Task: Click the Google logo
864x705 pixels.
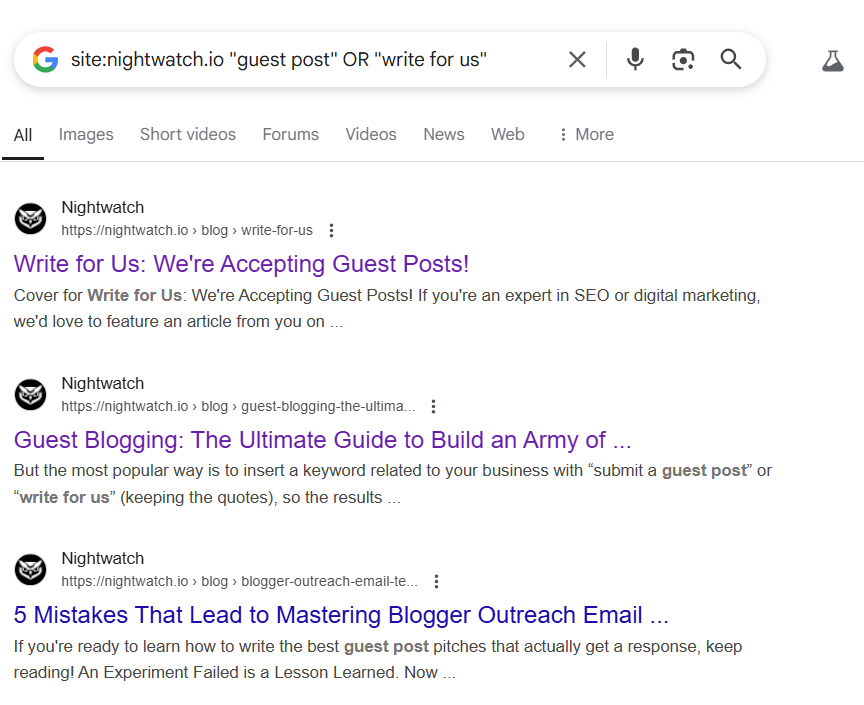Action: [45, 59]
